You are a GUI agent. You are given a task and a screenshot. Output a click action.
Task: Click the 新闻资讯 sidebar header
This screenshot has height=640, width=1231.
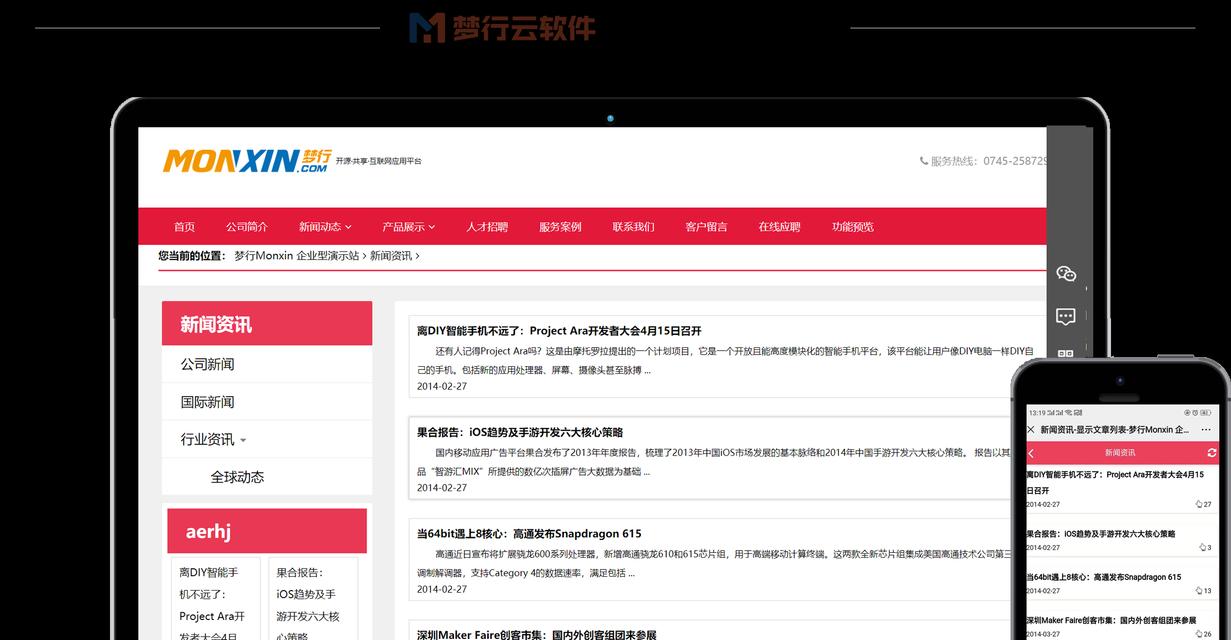tap(267, 324)
